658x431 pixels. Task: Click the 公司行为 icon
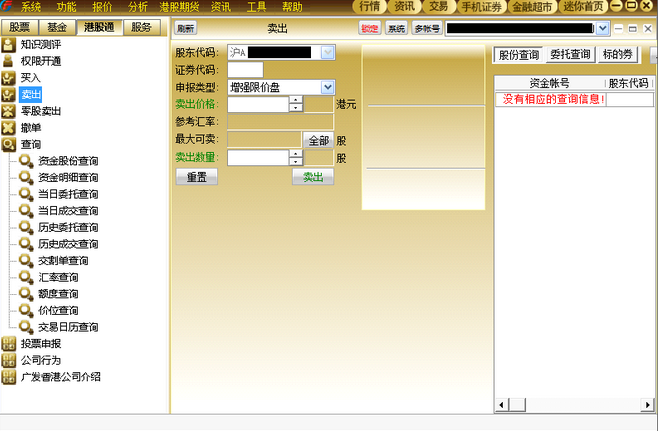pos(8,360)
